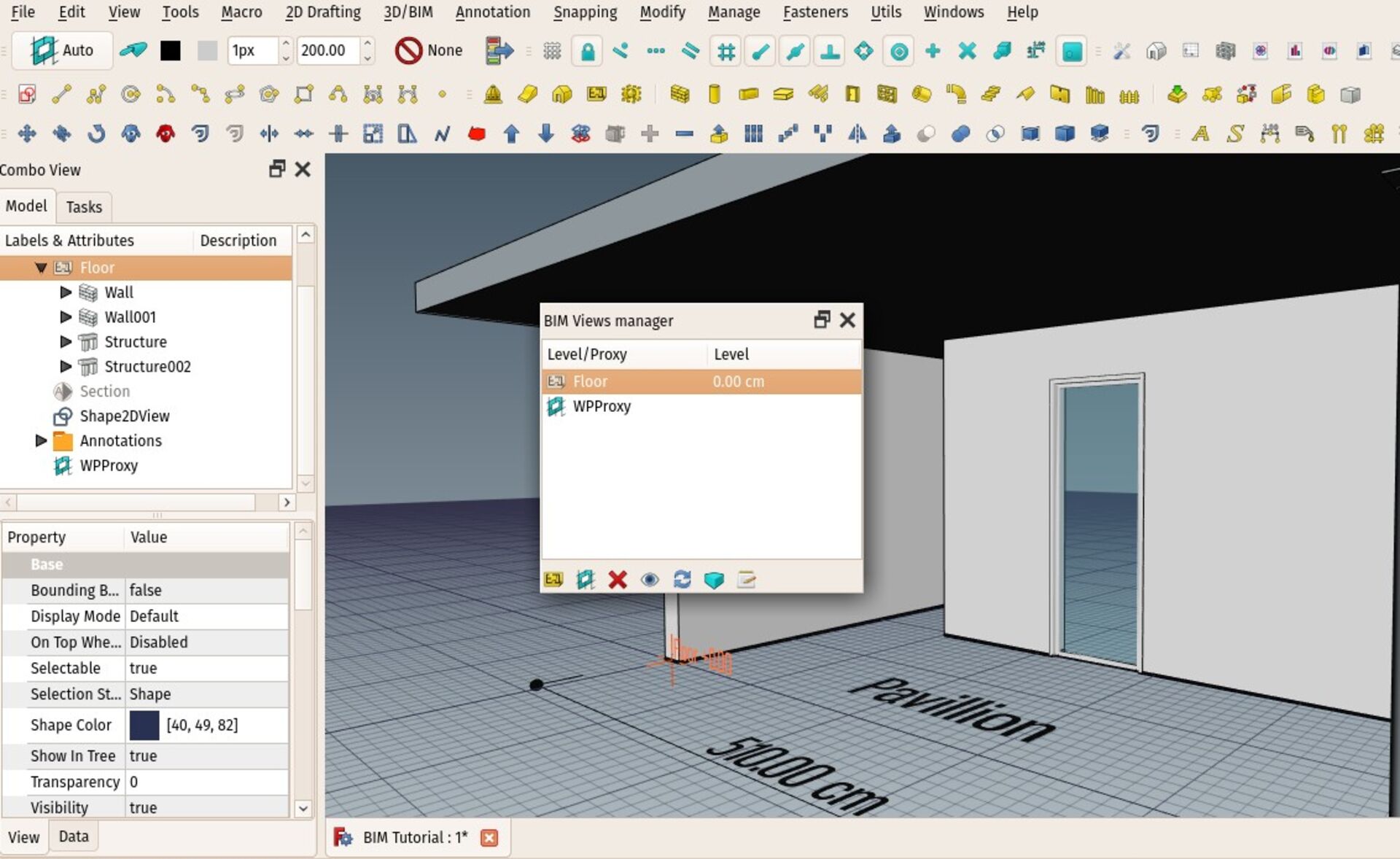
Task: Toggle snap intersection X button
Action: pos(968,51)
